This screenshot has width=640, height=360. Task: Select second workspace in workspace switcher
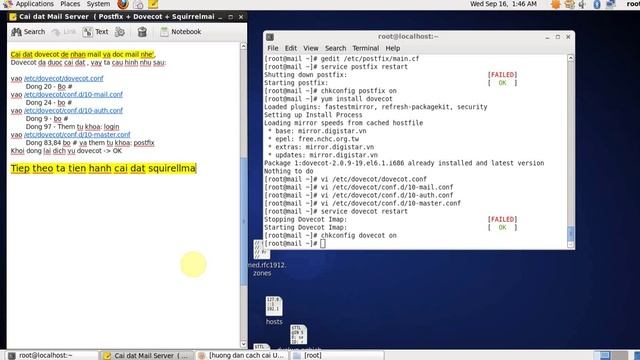coord(620,356)
